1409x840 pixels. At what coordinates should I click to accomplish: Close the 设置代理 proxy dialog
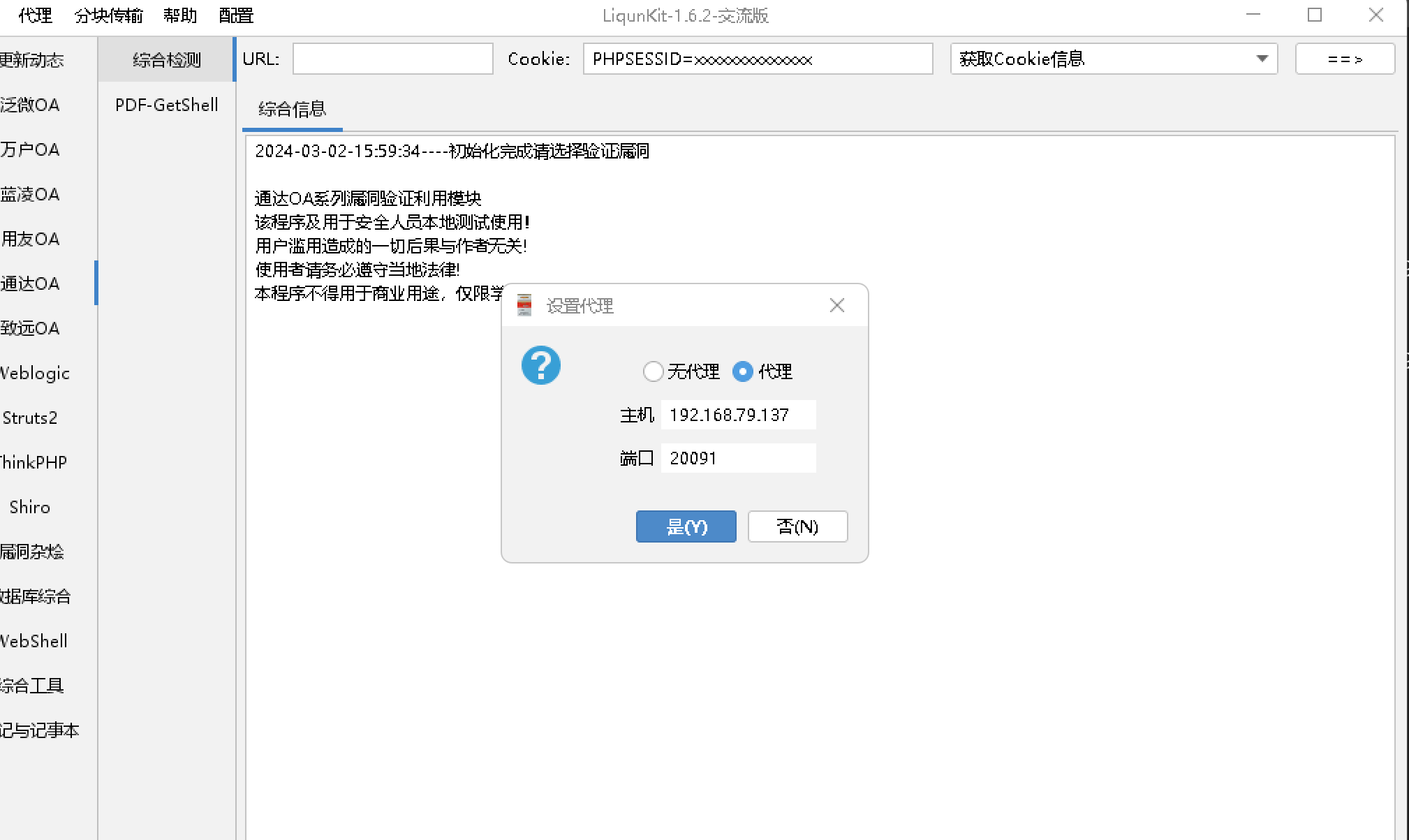[836, 305]
